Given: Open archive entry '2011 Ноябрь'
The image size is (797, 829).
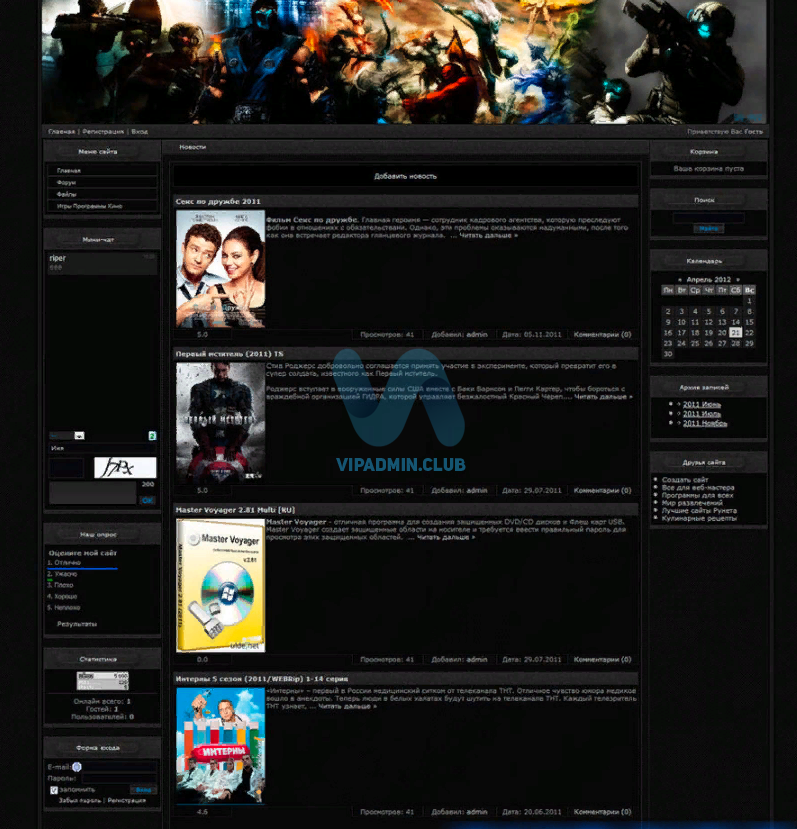Looking at the screenshot, I should tap(705, 423).
